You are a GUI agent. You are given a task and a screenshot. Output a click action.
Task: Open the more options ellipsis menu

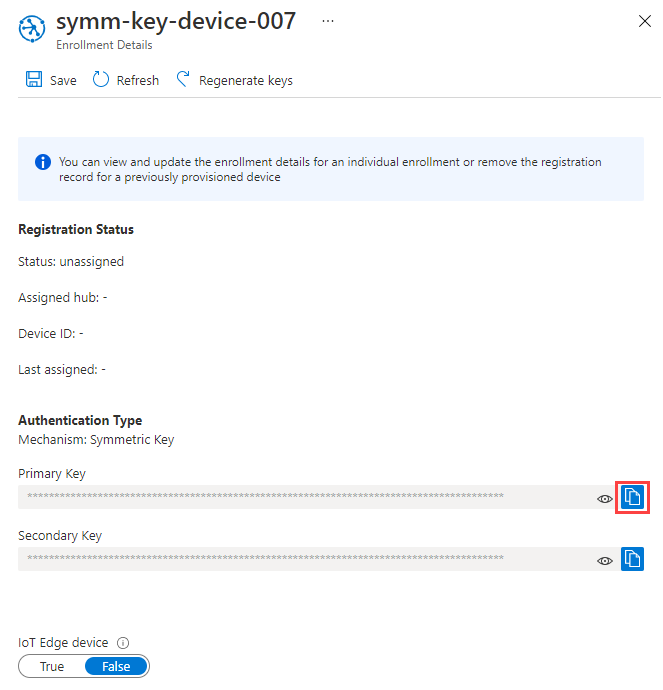(328, 20)
